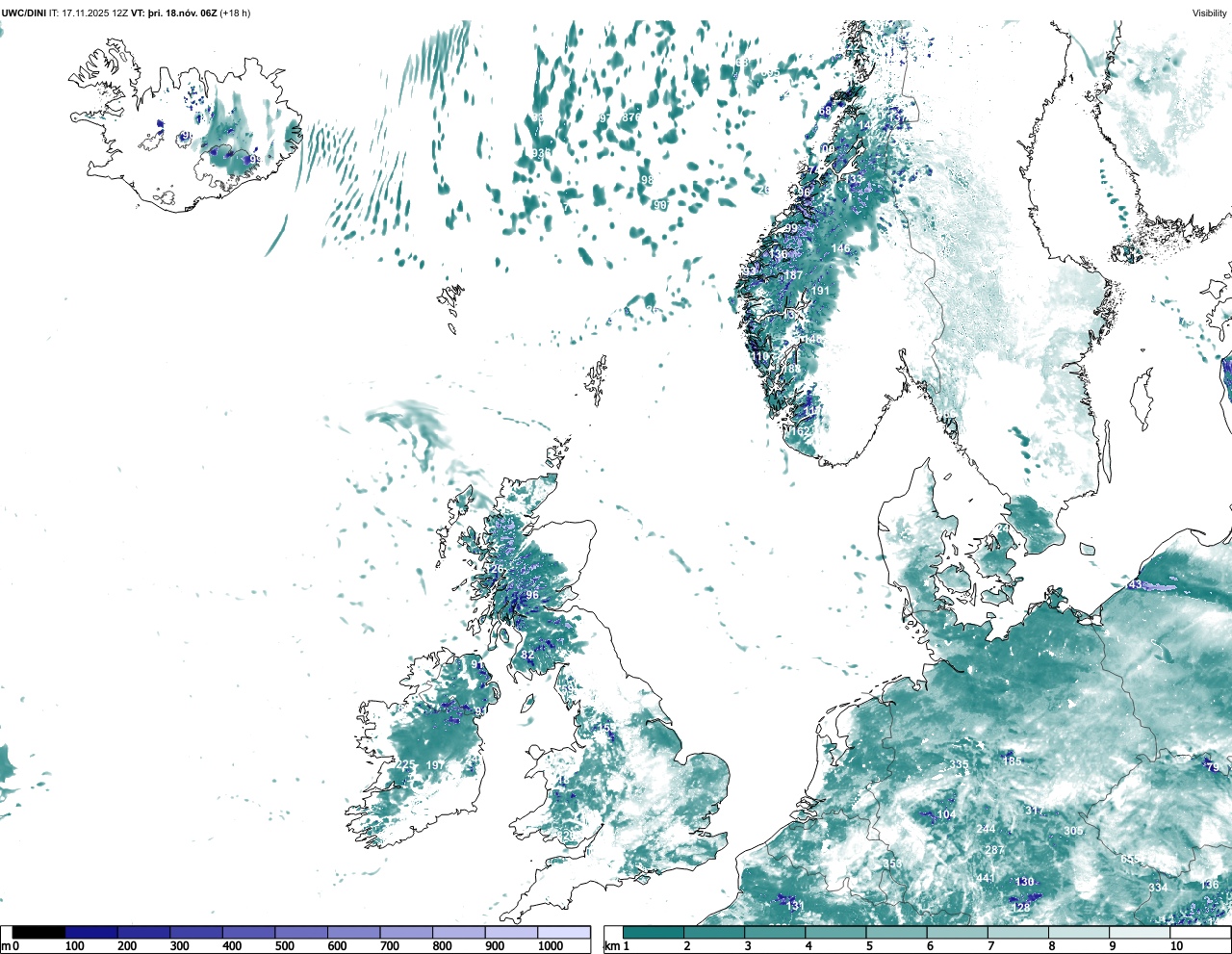Viewport: 1232px width, 954px height.
Task: Click the black 0–100 m legend swatch
Action: (x=38, y=933)
